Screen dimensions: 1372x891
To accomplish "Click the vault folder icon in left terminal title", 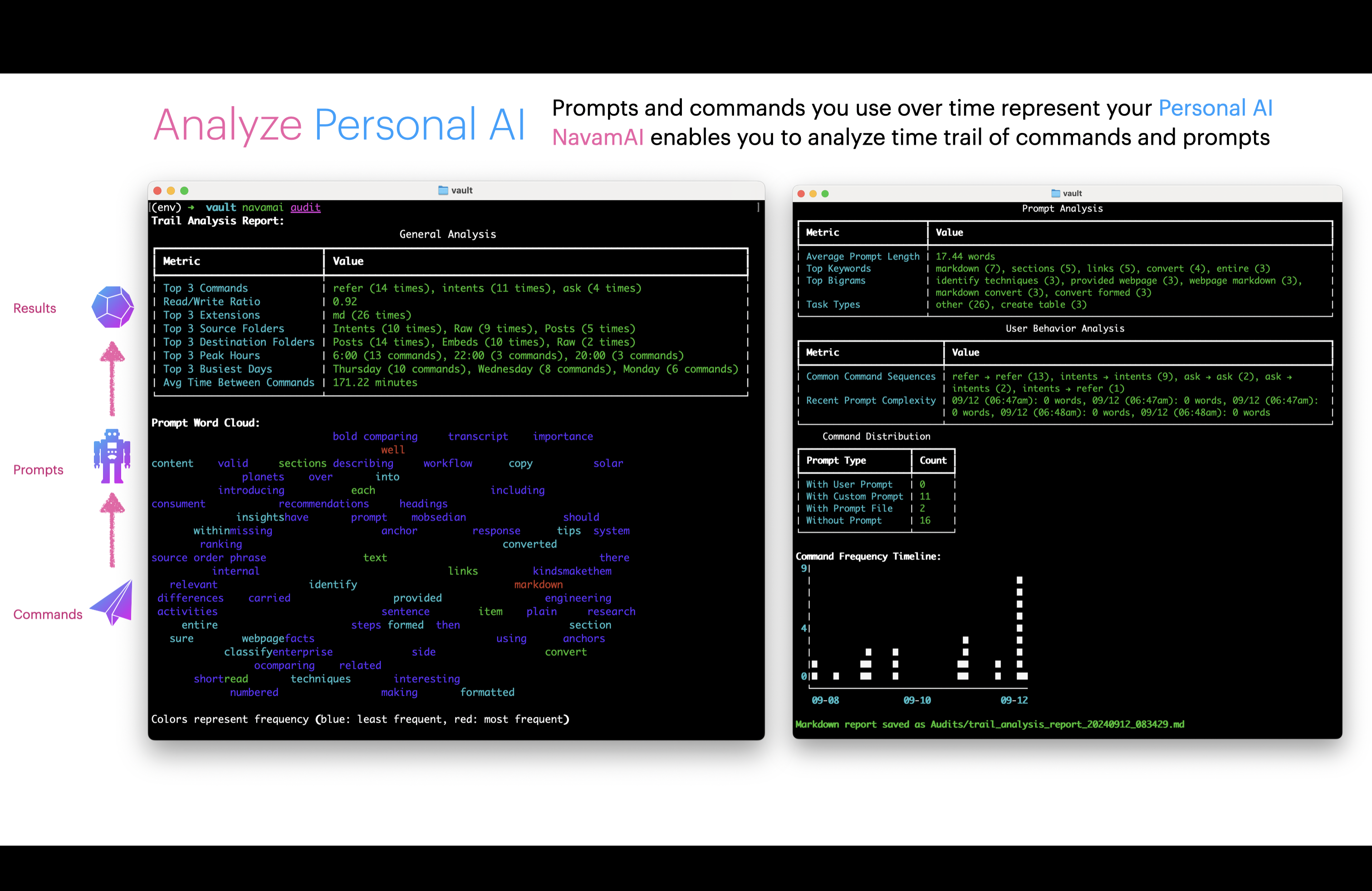I will [x=443, y=190].
